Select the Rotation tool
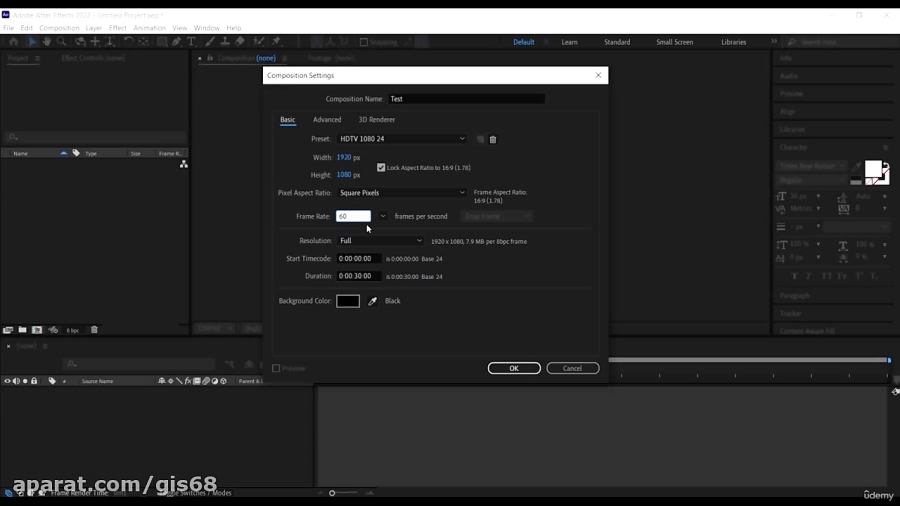The image size is (900, 506). (128, 41)
